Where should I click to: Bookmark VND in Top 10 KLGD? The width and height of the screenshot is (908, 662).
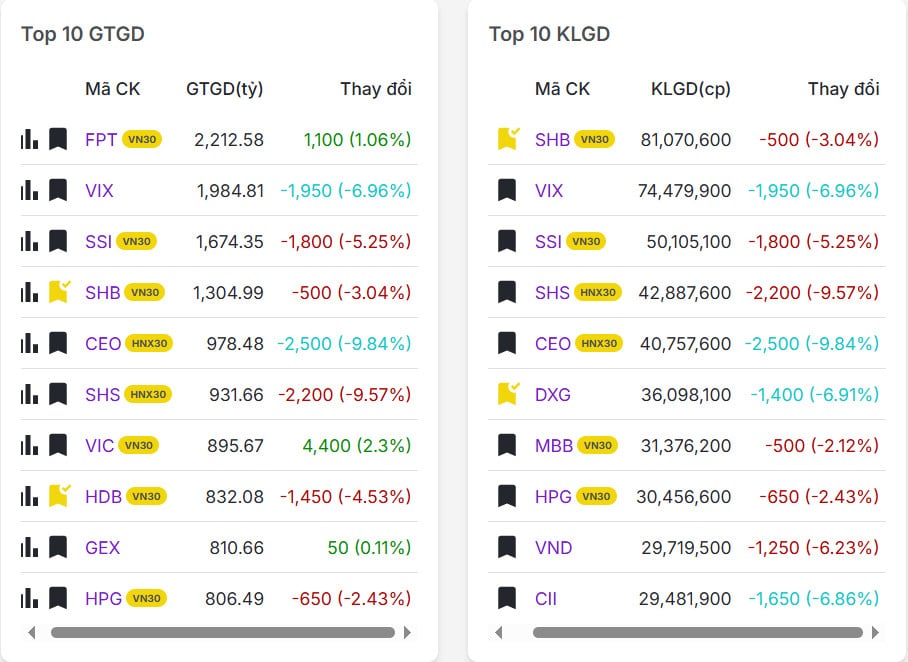[507, 547]
